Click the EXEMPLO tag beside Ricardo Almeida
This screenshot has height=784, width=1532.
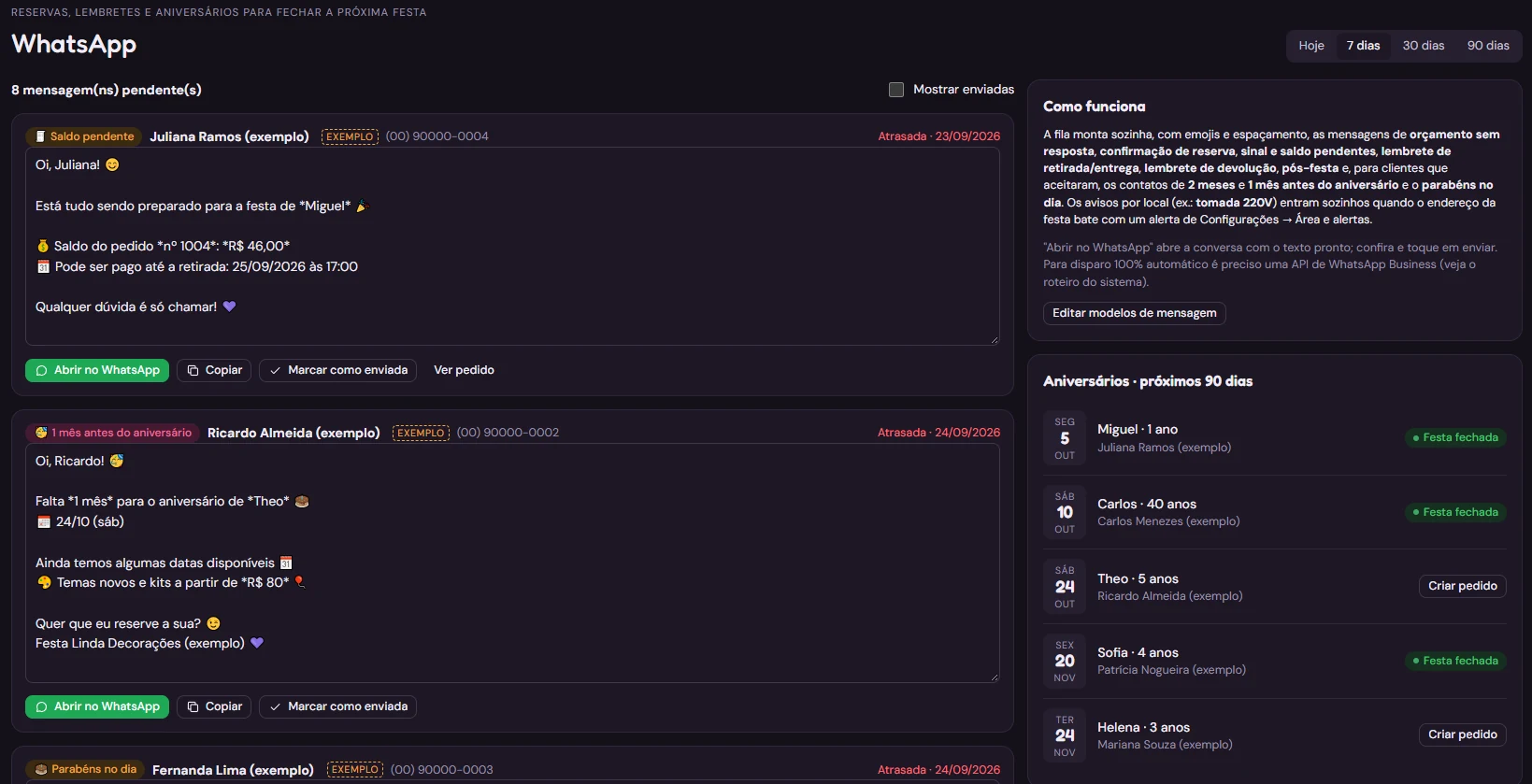421,433
